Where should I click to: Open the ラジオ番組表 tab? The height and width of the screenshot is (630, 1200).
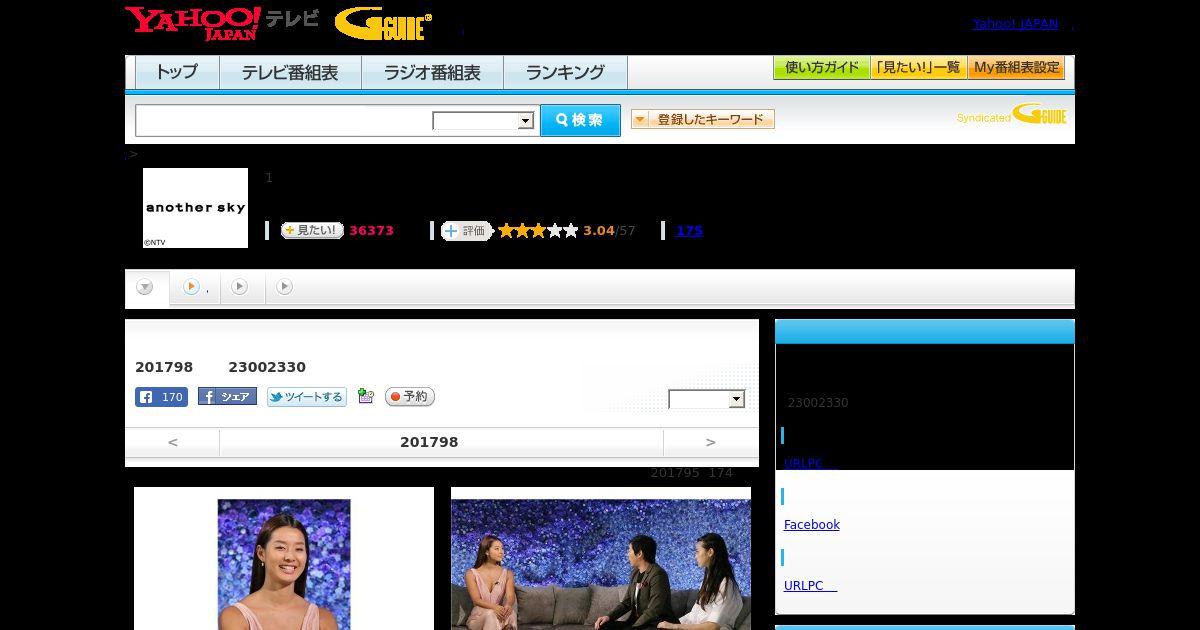click(432, 72)
